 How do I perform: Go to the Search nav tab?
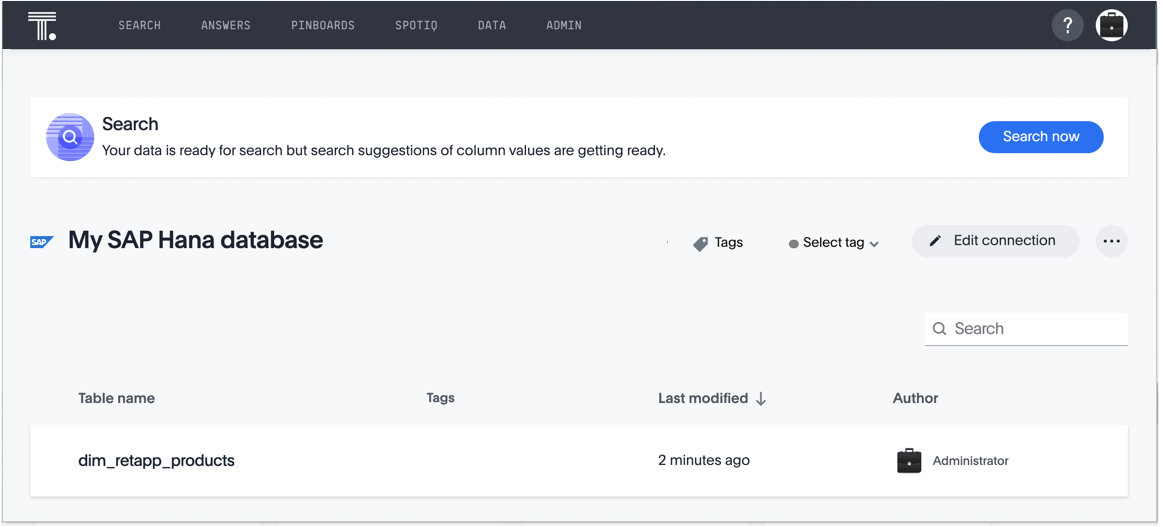pos(139,25)
